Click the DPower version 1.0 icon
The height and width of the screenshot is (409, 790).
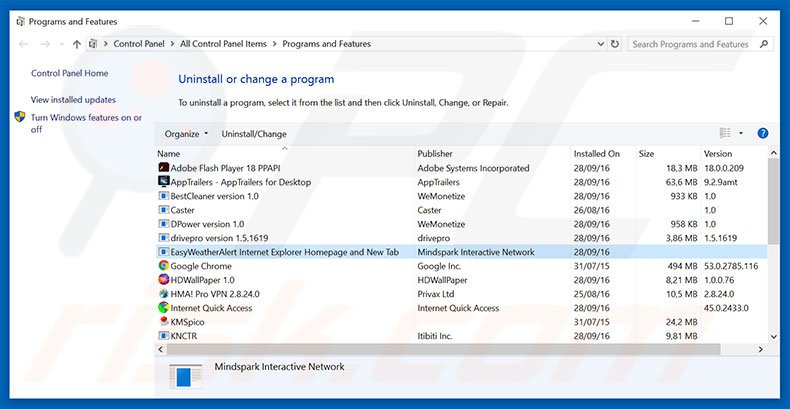pyautogui.click(x=163, y=224)
